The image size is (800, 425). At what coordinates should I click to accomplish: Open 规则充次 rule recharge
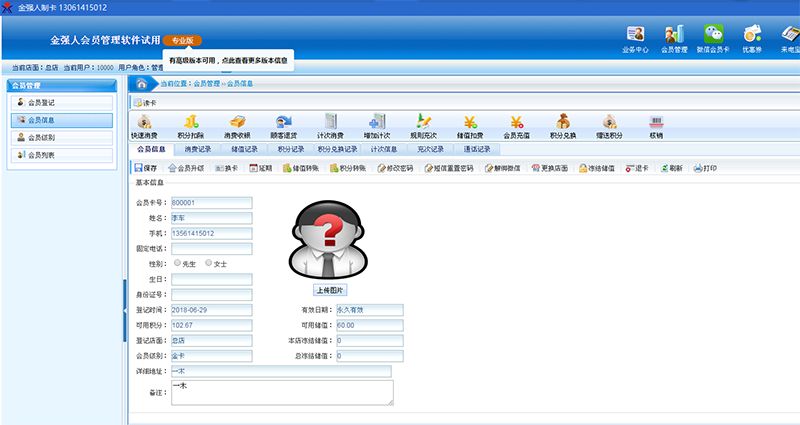(423, 127)
